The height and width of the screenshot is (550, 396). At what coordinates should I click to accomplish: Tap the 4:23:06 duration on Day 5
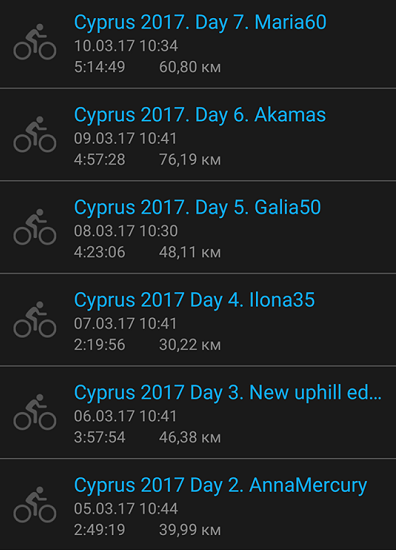click(x=100, y=252)
